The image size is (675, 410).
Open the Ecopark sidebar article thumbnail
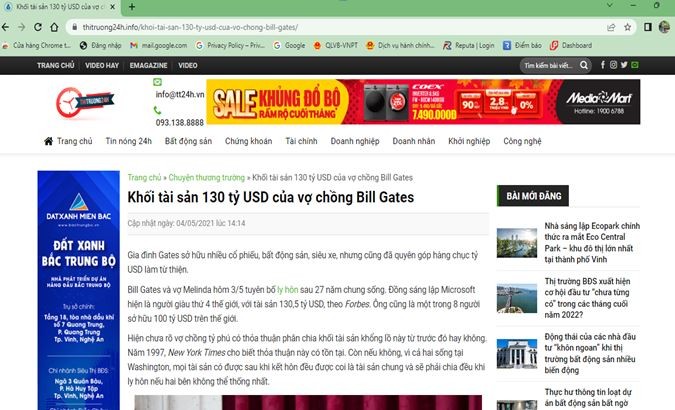(517, 241)
